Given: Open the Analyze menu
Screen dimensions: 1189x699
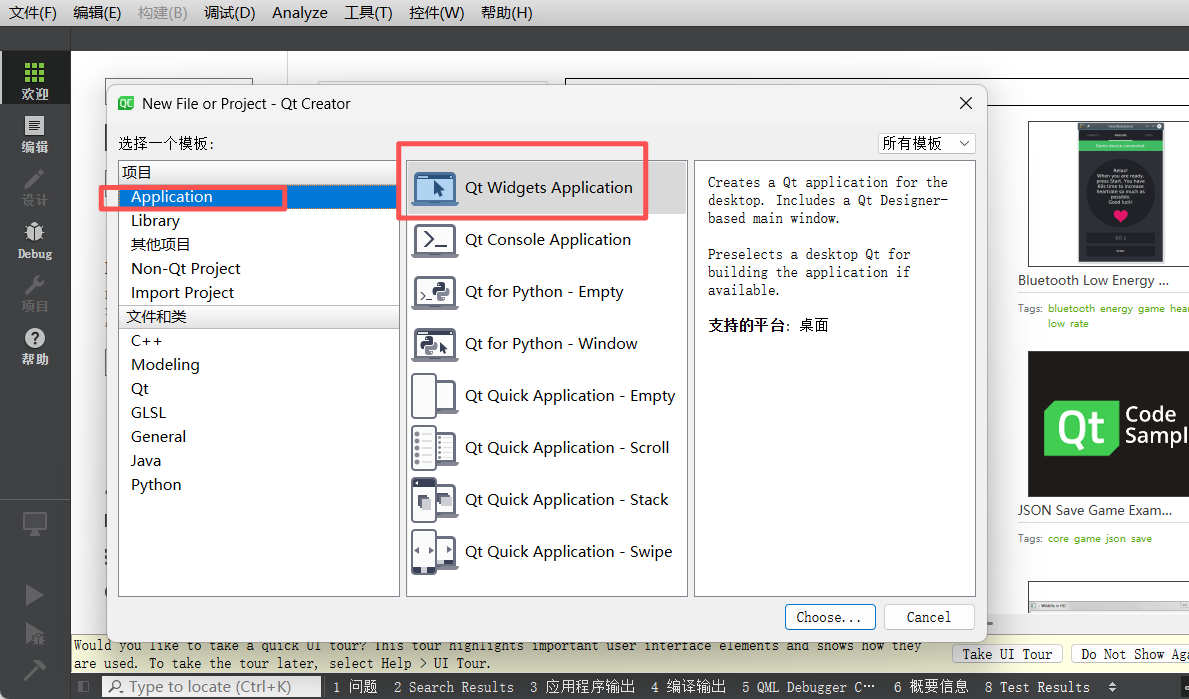Looking at the screenshot, I should 300,13.
